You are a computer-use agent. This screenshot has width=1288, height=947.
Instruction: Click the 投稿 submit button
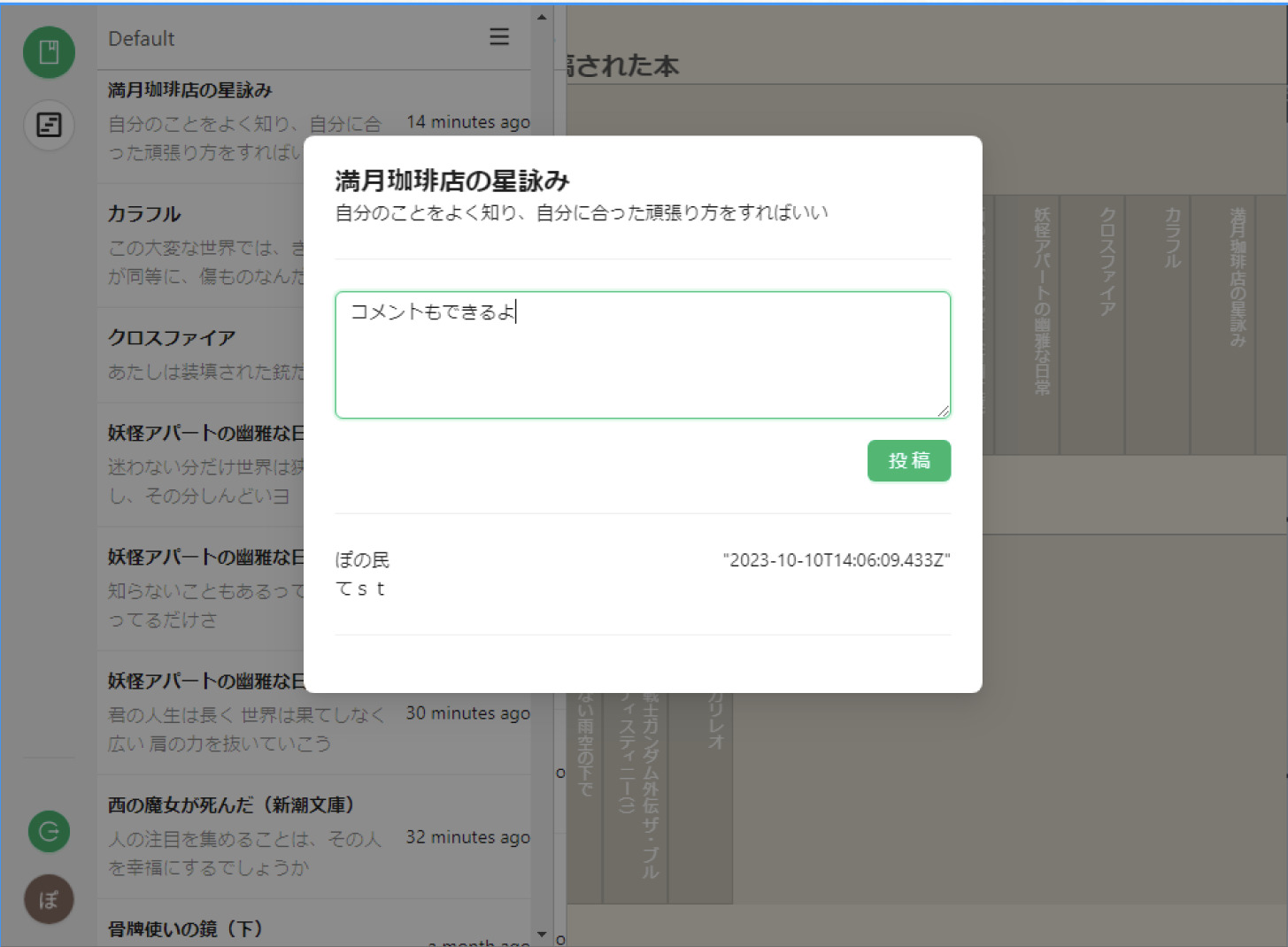(908, 461)
